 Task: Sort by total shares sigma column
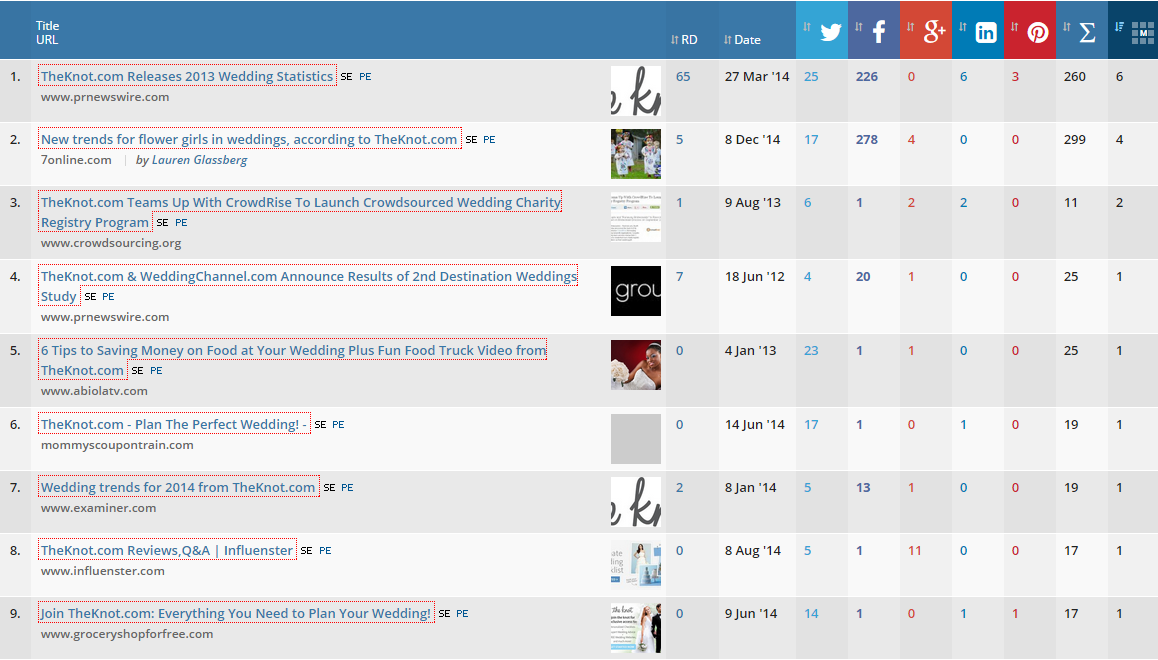(x=1082, y=30)
